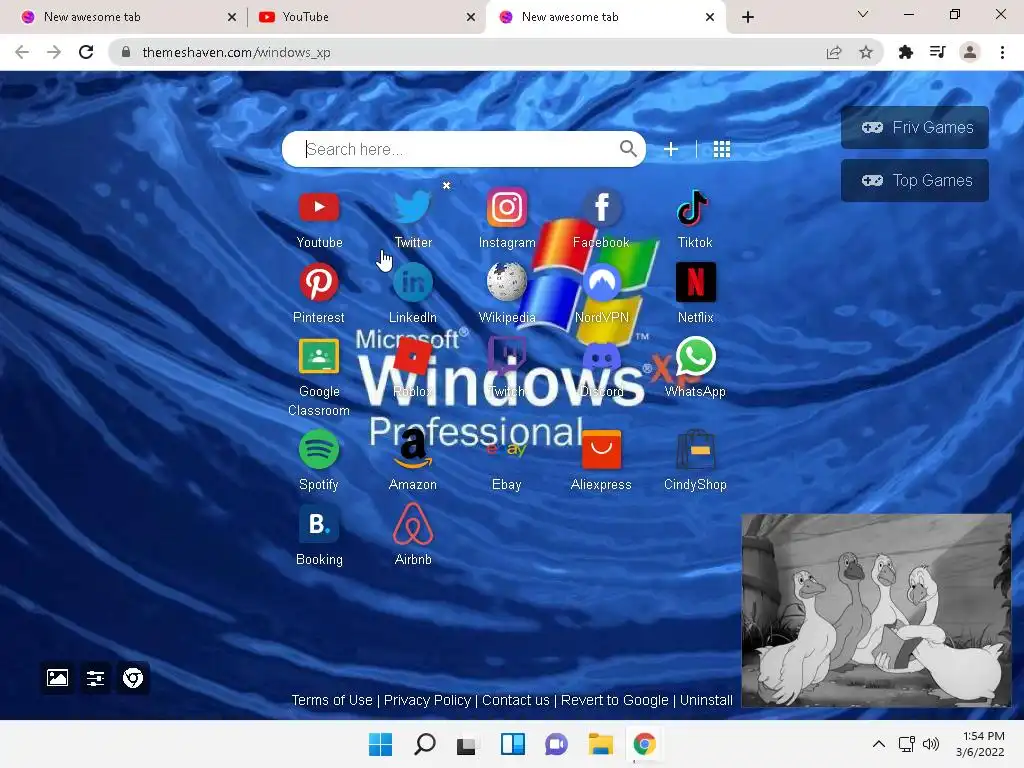Launch the NordVPN shortcut
The height and width of the screenshot is (768, 1024).
[601, 282]
